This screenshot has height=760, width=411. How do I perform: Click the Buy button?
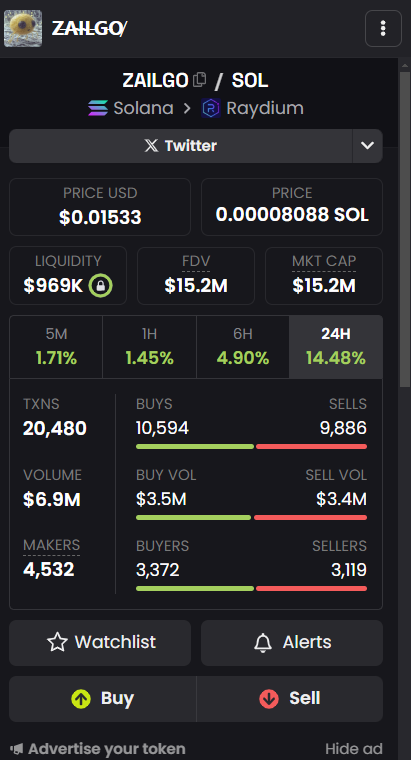pos(103,699)
